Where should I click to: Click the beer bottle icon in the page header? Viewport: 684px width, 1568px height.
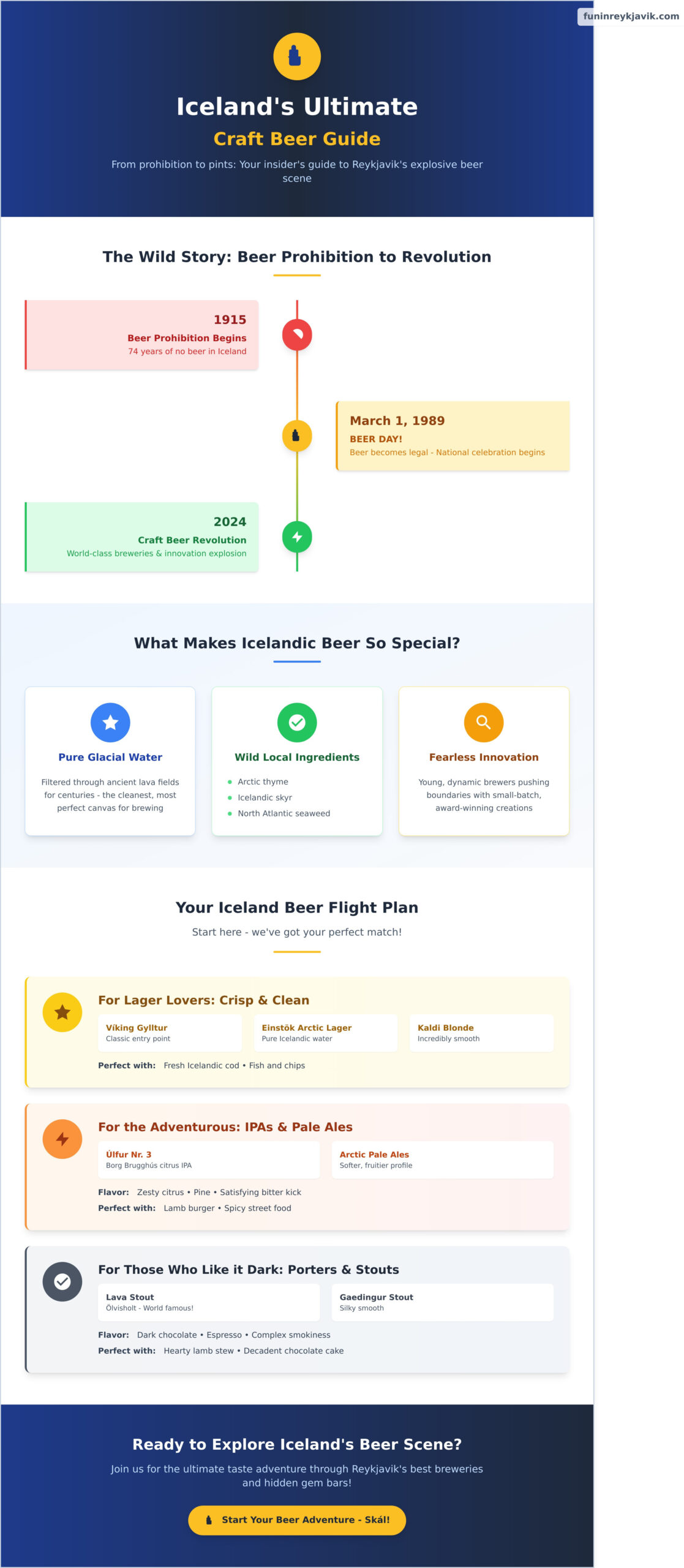coord(296,56)
